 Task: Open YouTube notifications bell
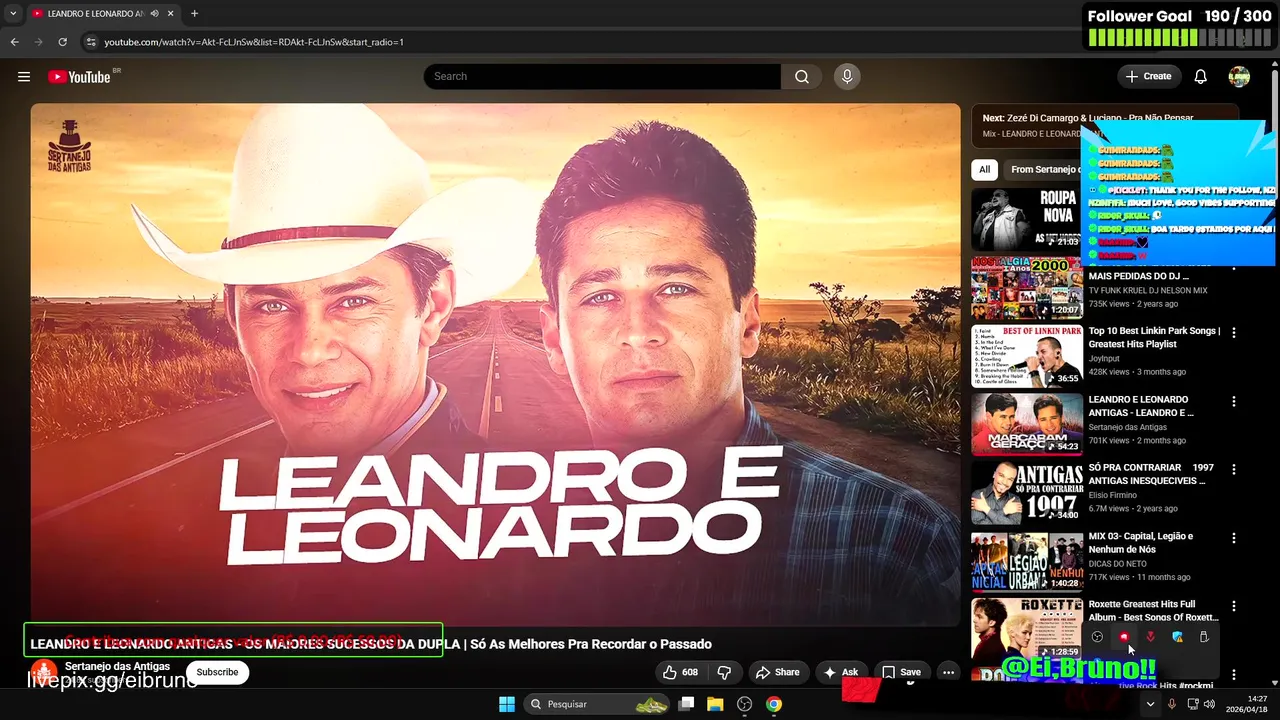(1201, 77)
